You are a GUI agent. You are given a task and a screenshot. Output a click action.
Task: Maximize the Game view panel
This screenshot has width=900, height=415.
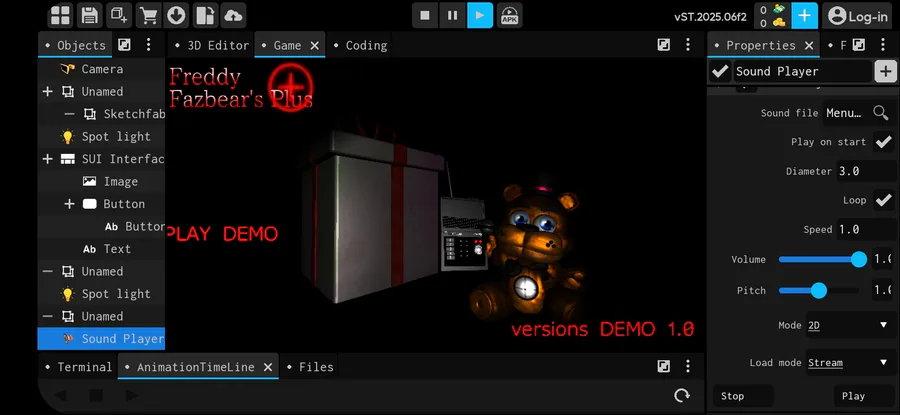[664, 45]
